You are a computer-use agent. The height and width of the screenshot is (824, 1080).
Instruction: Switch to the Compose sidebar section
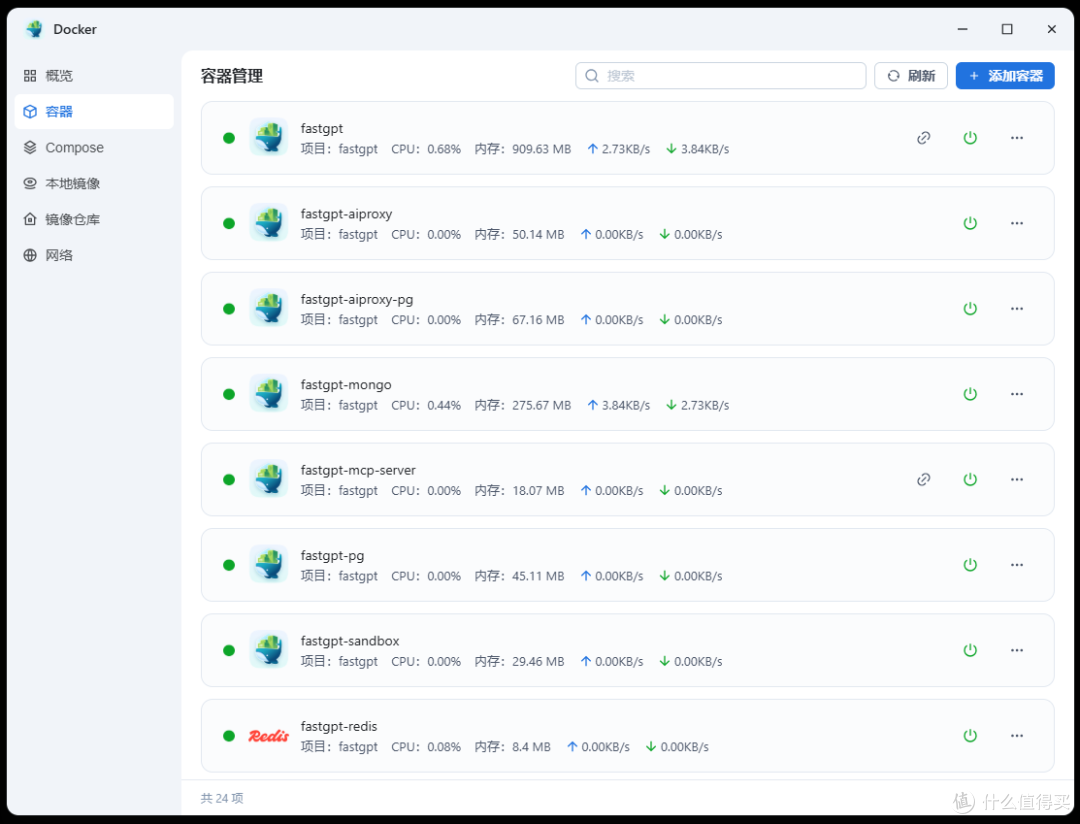click(74, 148)
